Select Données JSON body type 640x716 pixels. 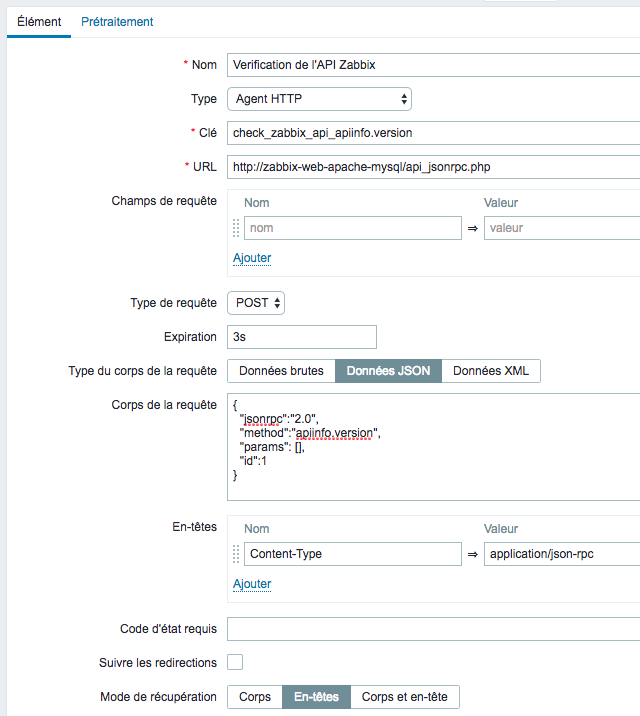pos(388,371)
